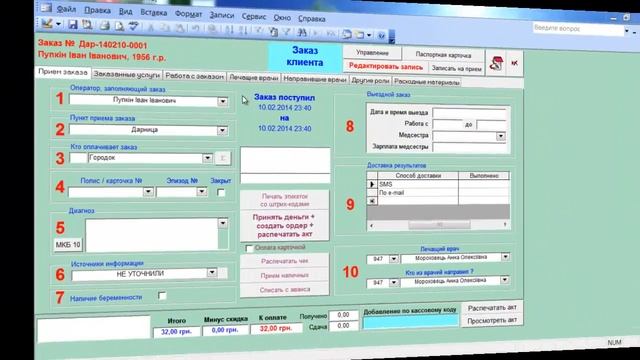The width and height of the screenshot is (640, 360).
Task: Open the 'Файл' menu
Action: point(66,9)
